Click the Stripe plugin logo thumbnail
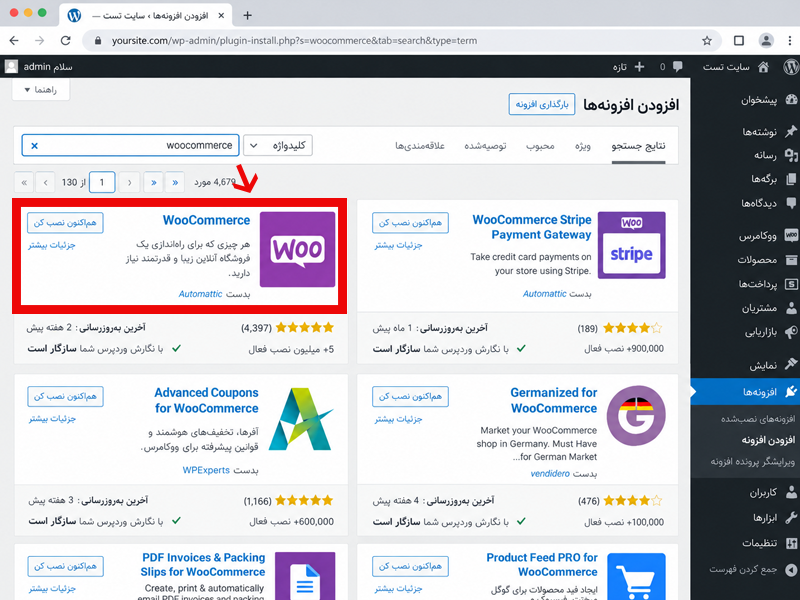The height and width of the screenshot is (600, 800). tap(632, 245)
